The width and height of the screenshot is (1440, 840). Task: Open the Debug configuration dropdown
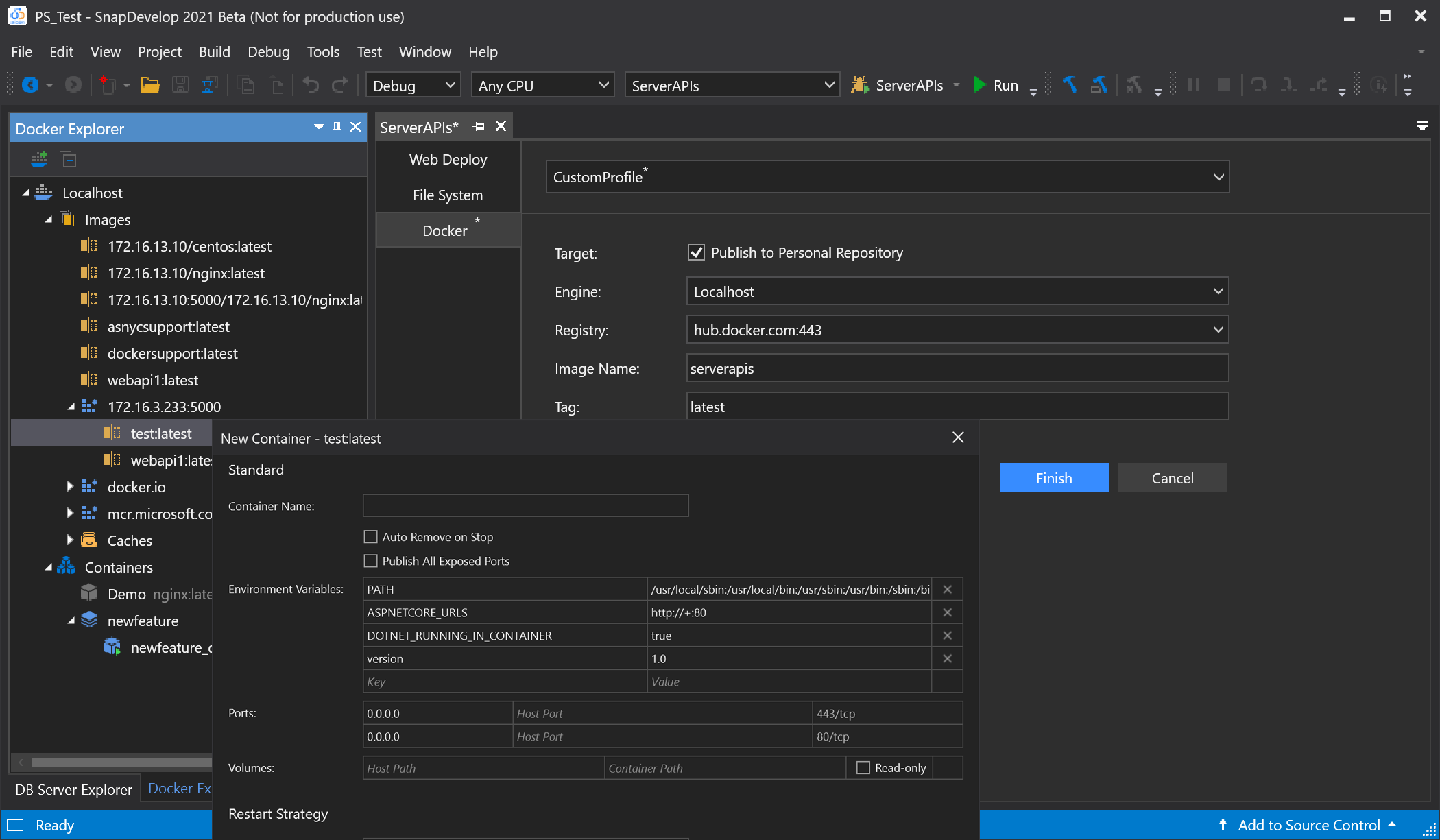pos(413,85)
